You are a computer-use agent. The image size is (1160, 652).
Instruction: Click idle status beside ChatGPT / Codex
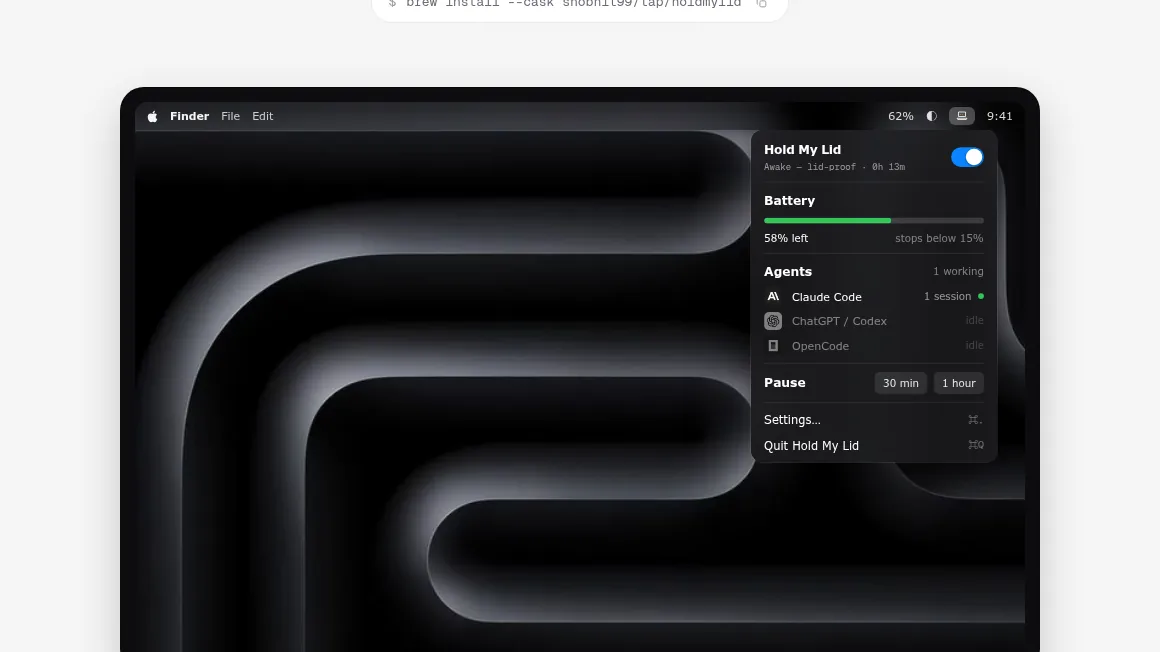pos(974,320)
